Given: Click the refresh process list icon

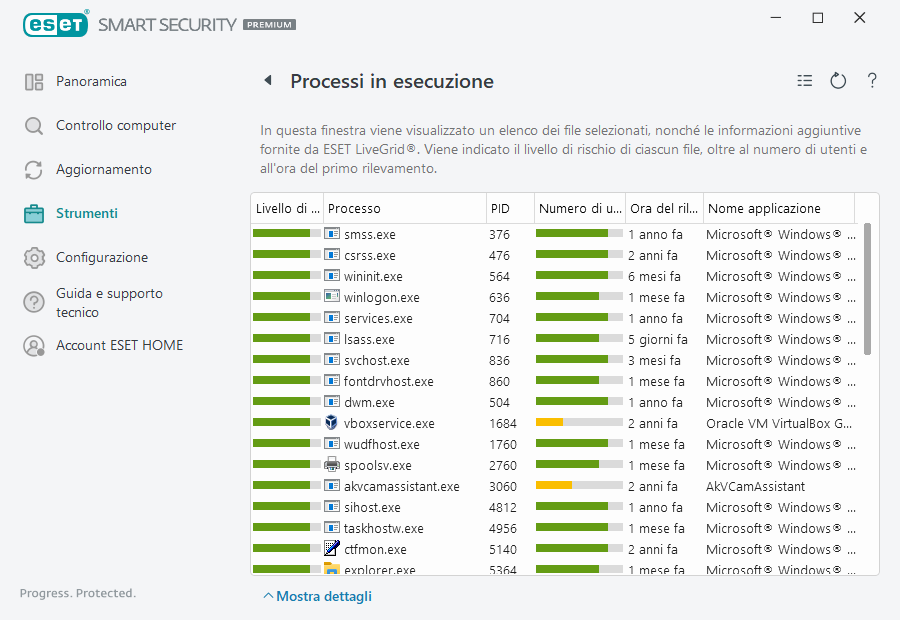Looking at the screenshot, I should point(838,81).
